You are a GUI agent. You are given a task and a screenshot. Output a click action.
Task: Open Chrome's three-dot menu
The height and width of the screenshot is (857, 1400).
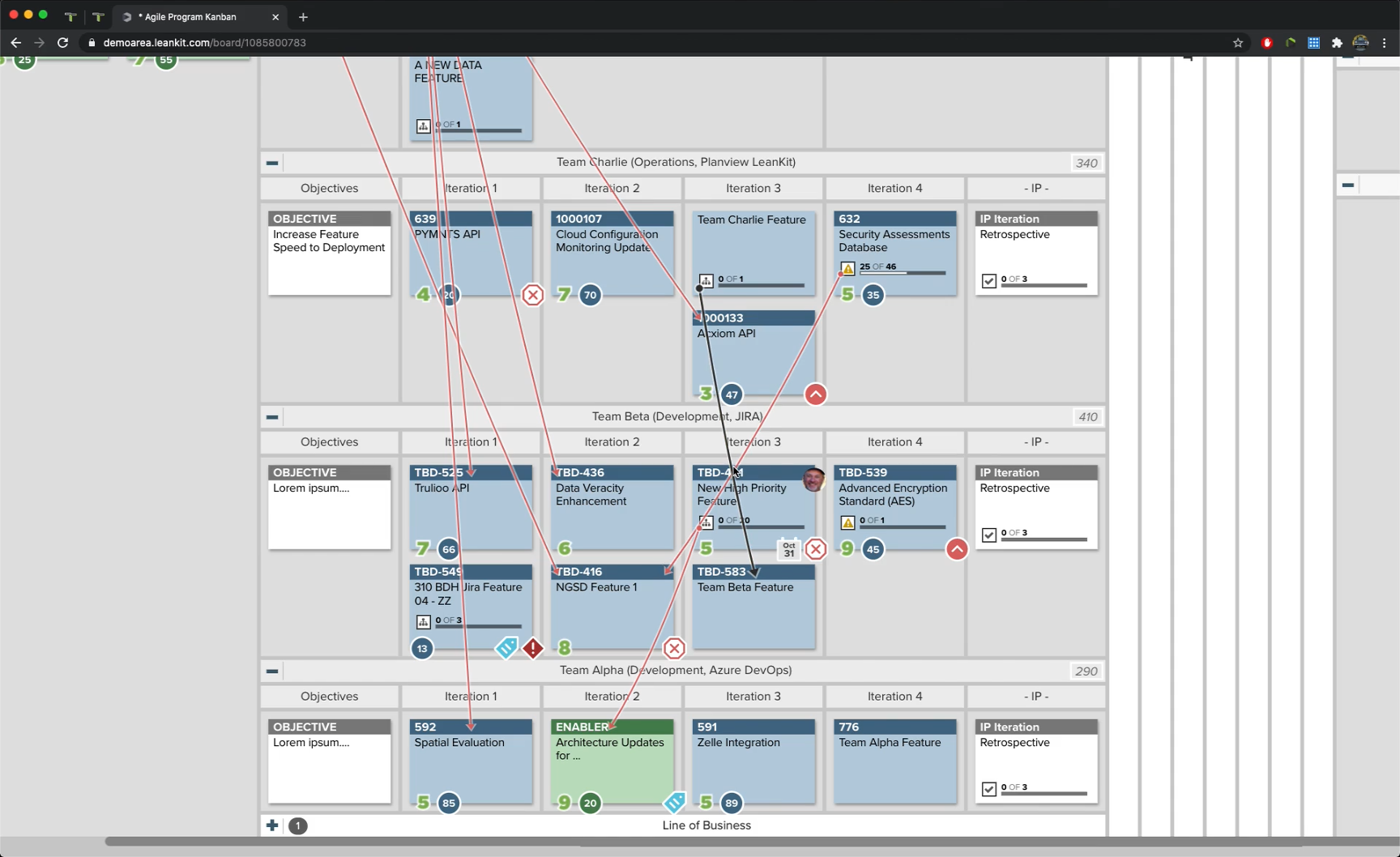click(1384, 43)
